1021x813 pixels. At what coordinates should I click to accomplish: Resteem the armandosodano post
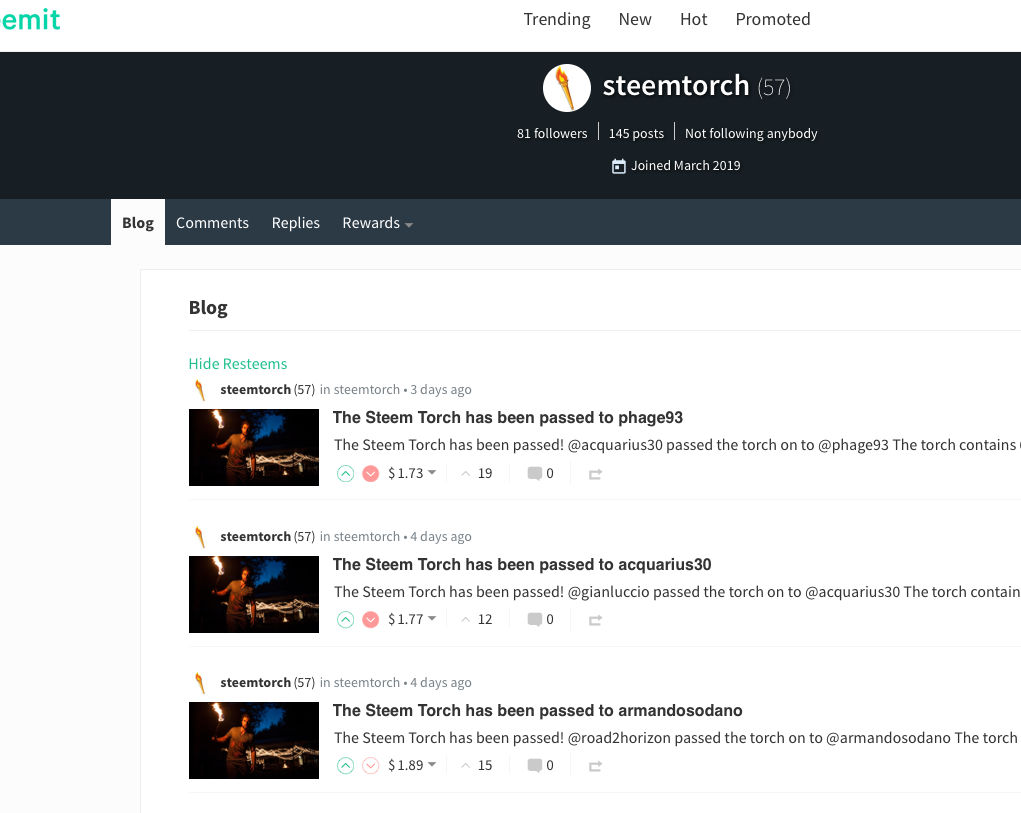[x=595, y=766]
